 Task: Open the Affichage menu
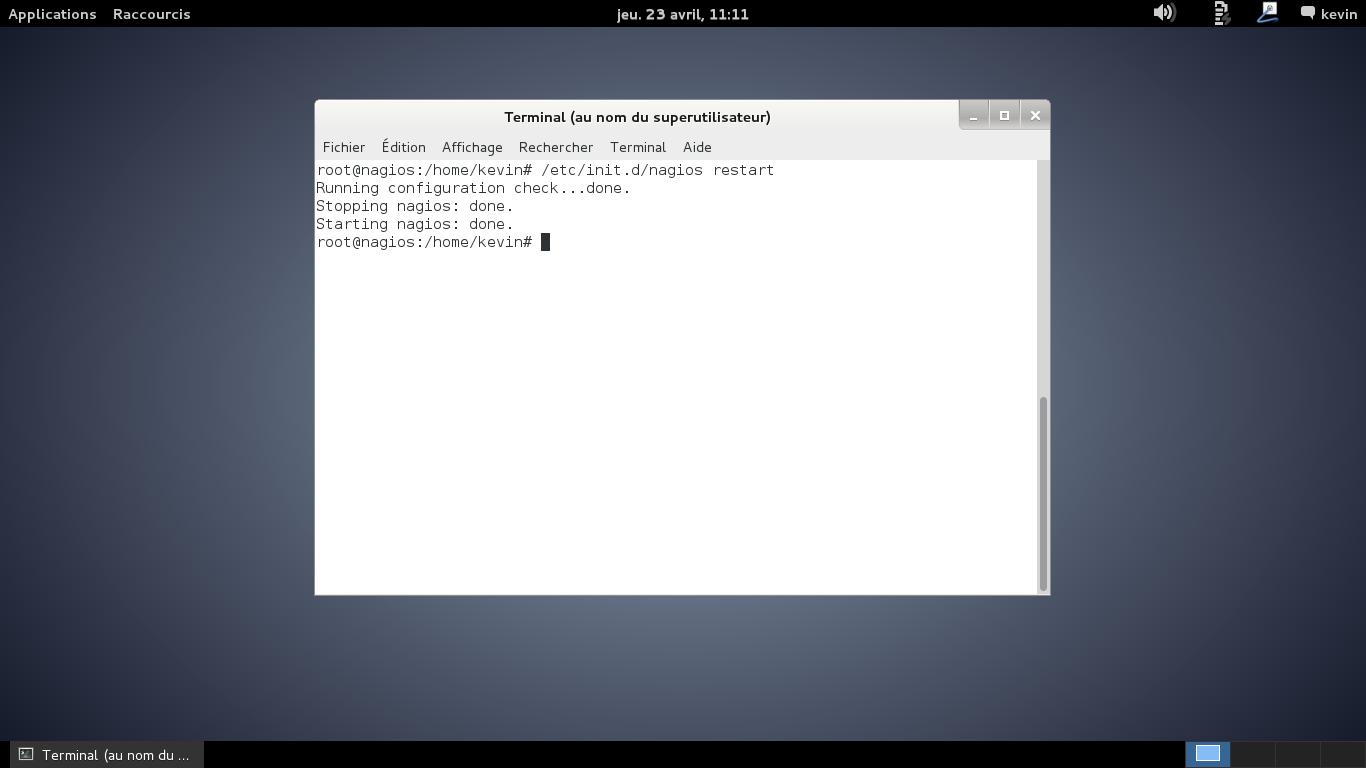coord(472,147)
